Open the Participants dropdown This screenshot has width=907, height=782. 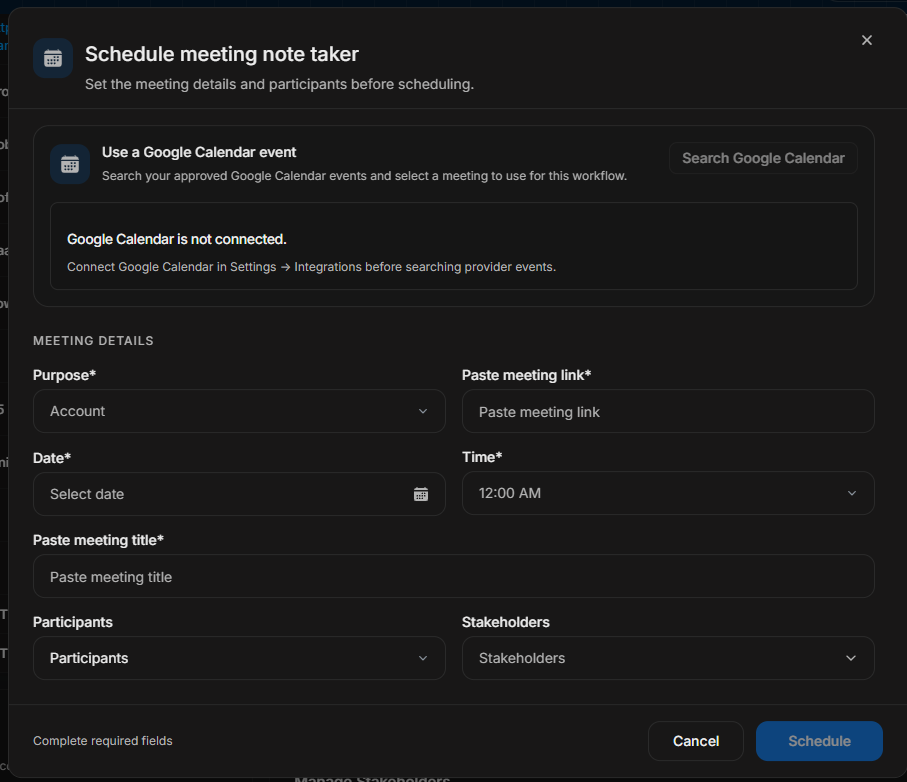239,658
